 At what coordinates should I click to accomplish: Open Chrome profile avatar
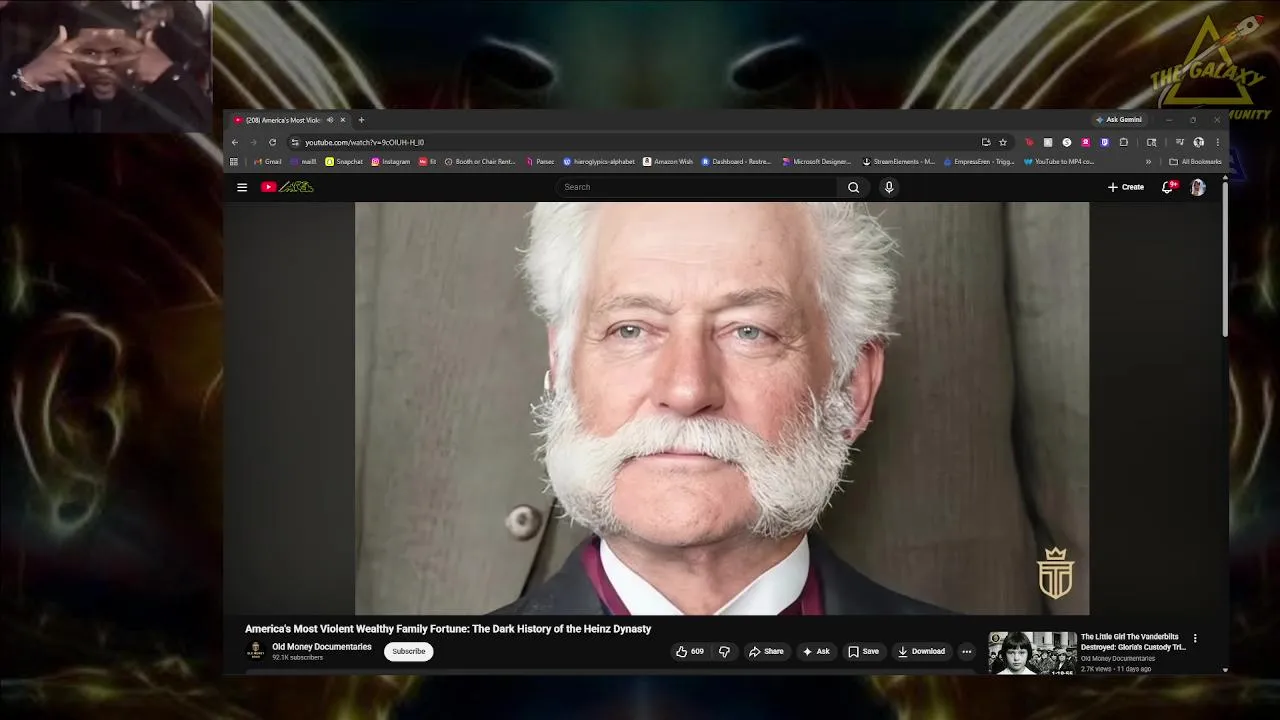click(x=1198, y=142)
